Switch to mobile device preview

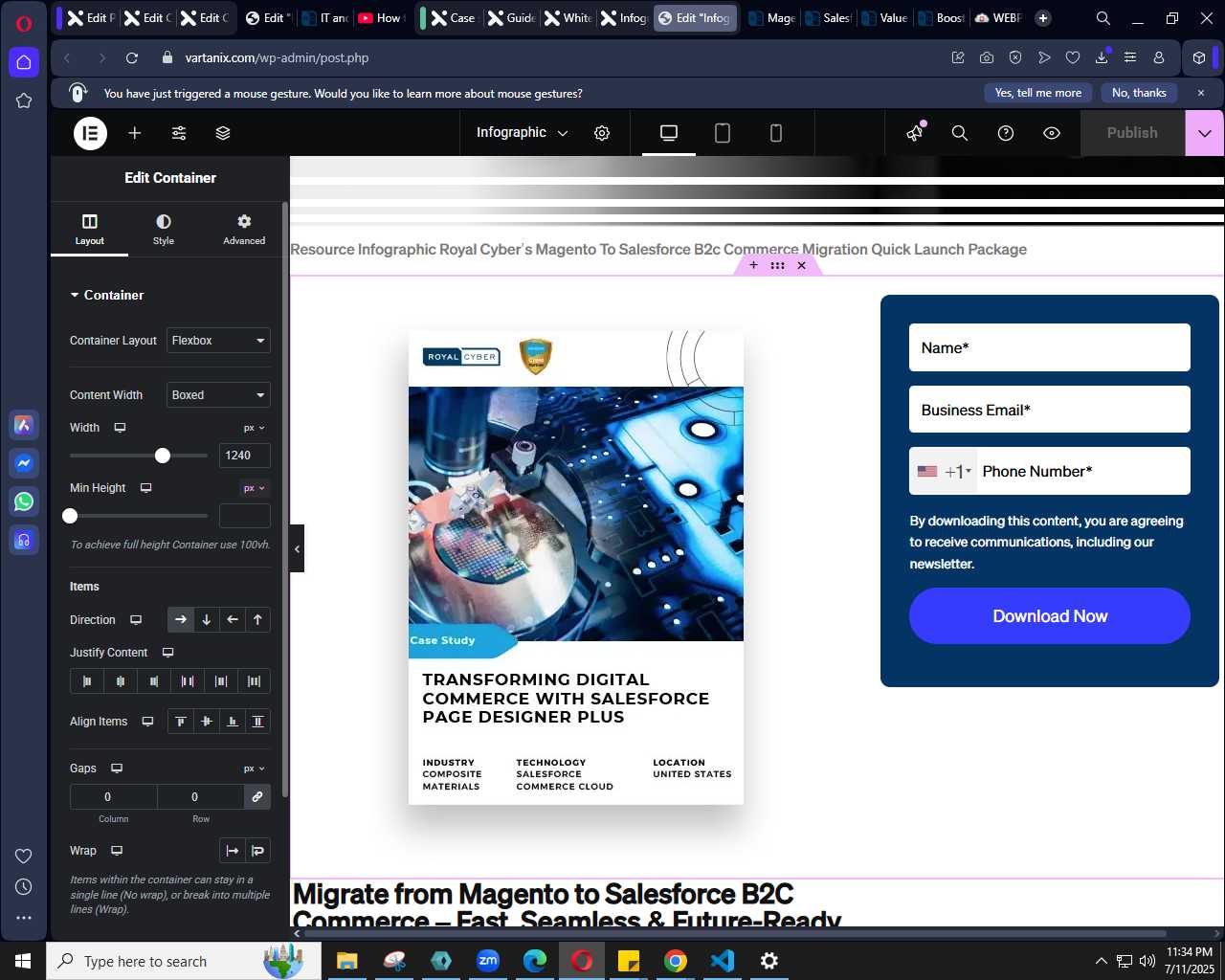pyautogui.click(x=776, y=133)
